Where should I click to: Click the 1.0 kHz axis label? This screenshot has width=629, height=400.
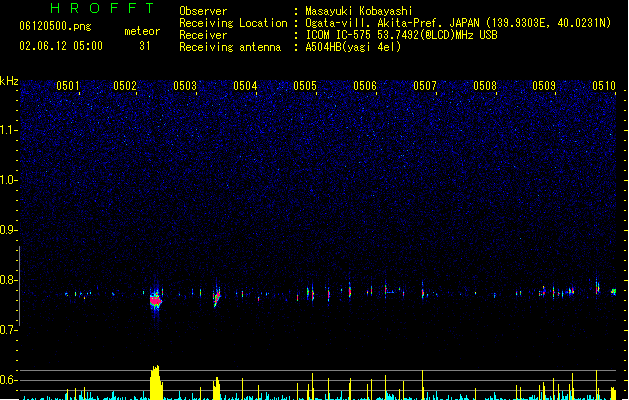tap(8, 180)
